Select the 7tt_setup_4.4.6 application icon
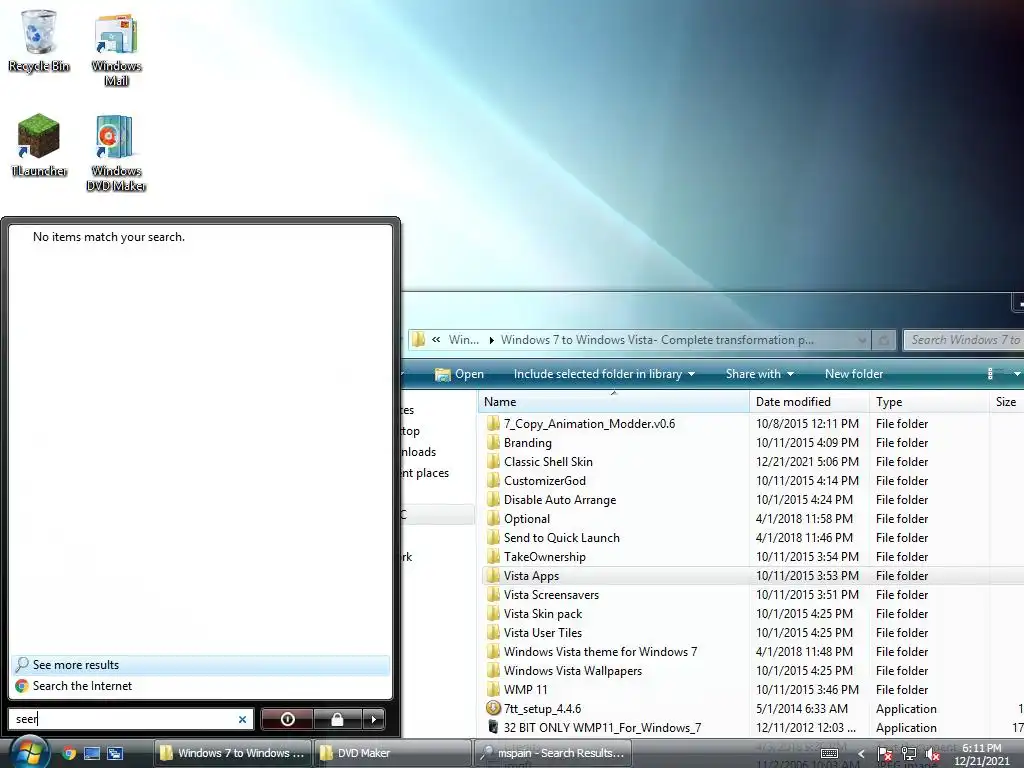This screenshot has height=768, width=1024. (493, 708)
